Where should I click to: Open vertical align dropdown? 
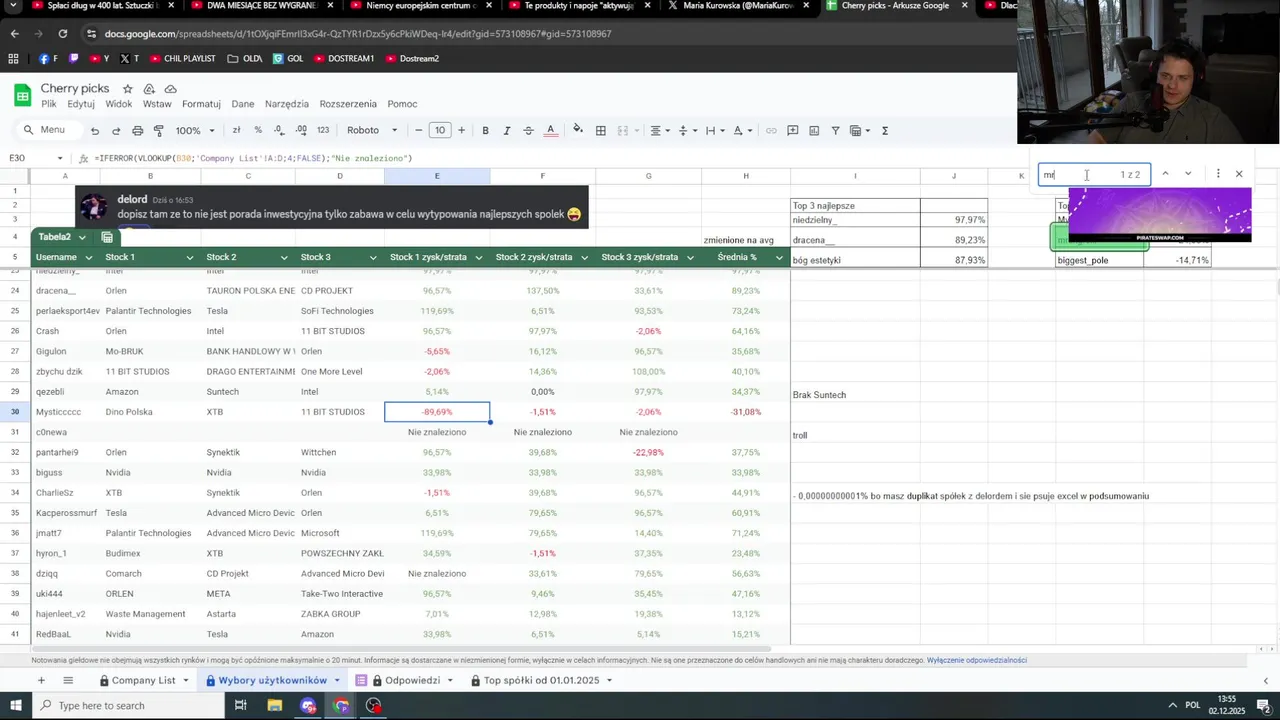pos(687,130)
